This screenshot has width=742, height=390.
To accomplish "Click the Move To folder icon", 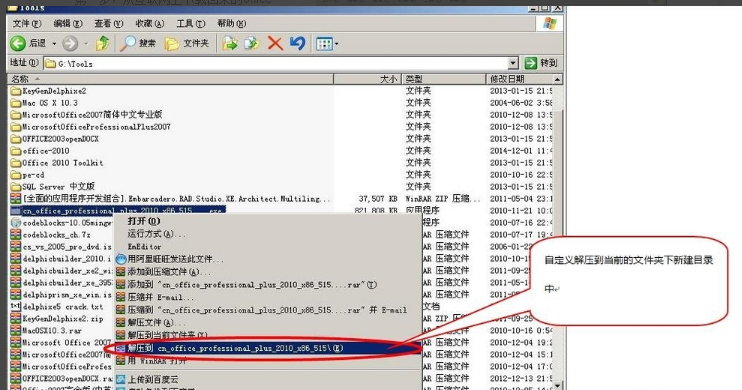I will [x=230, y=44].
